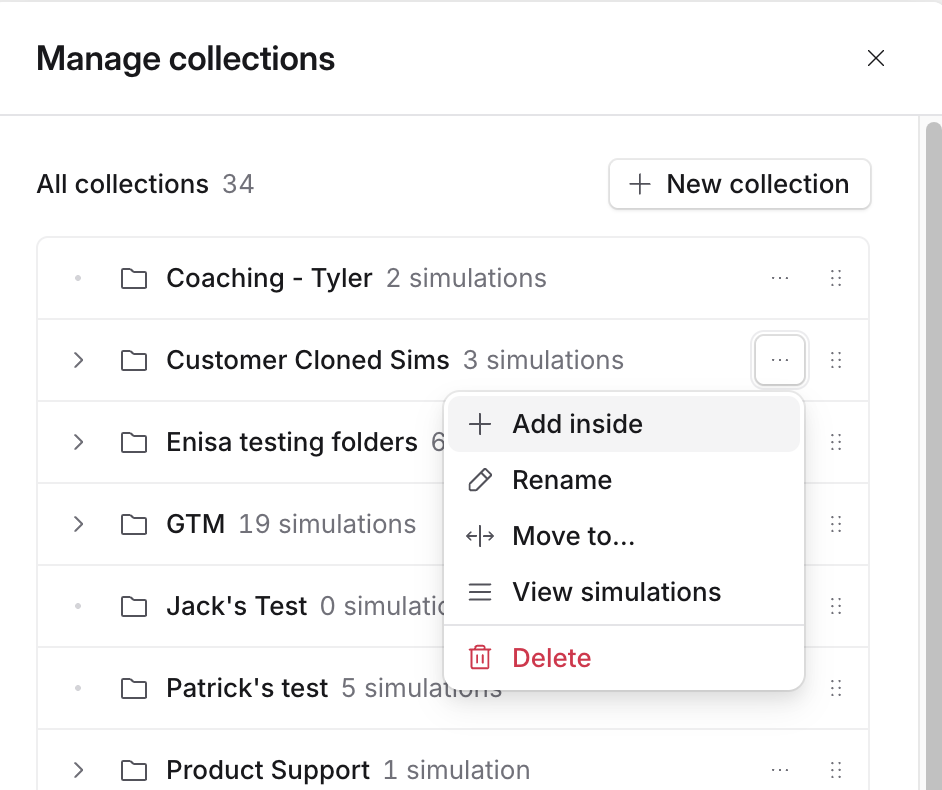The height and width of the screenshot is (790, 942).
Task: Select the Jack's Test collection name
Action: click(x=237, y=606)
